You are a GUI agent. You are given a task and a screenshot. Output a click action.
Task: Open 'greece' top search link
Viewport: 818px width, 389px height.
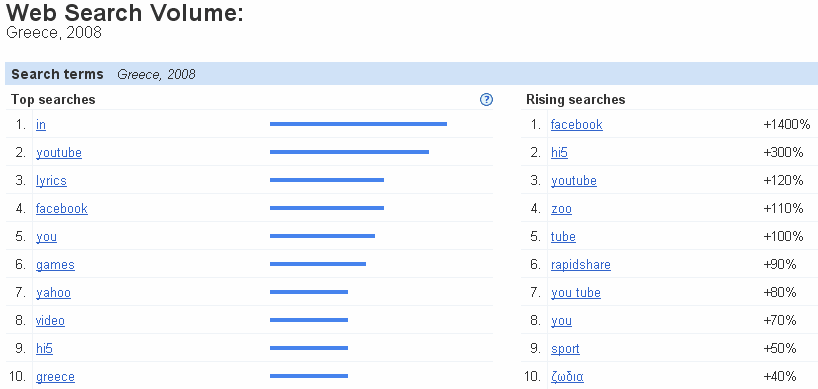55,377
